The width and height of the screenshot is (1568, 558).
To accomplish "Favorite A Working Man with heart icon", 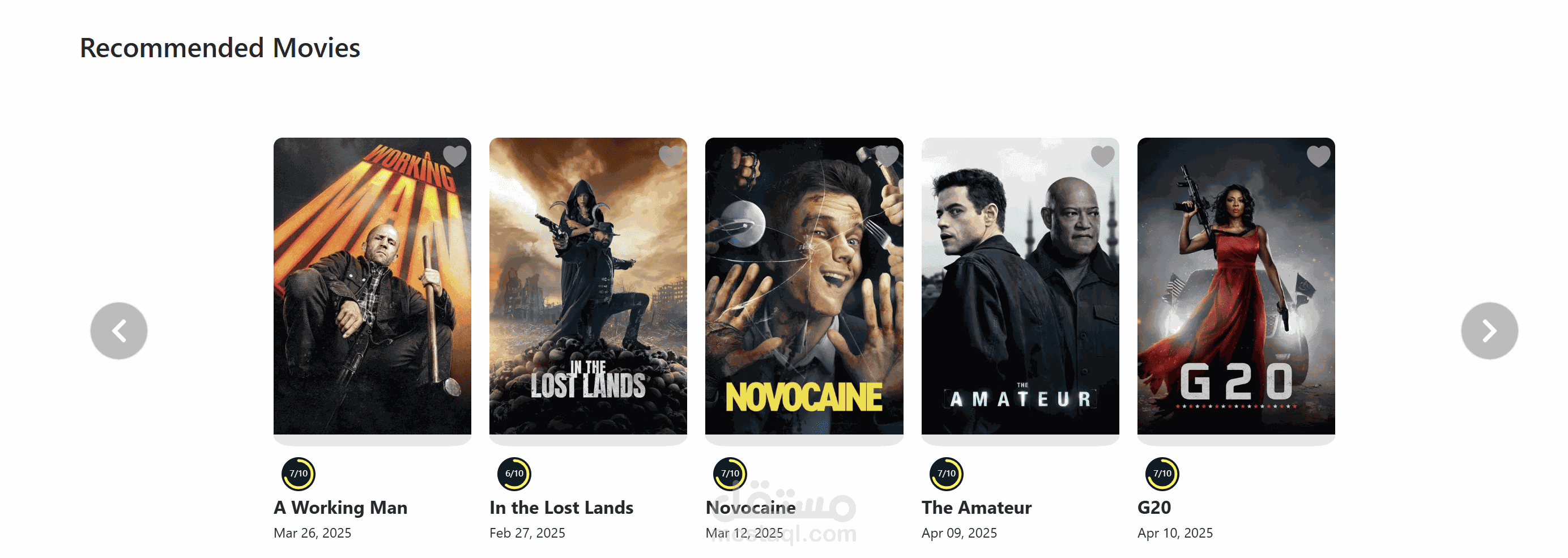I will (x=455, y=156).
